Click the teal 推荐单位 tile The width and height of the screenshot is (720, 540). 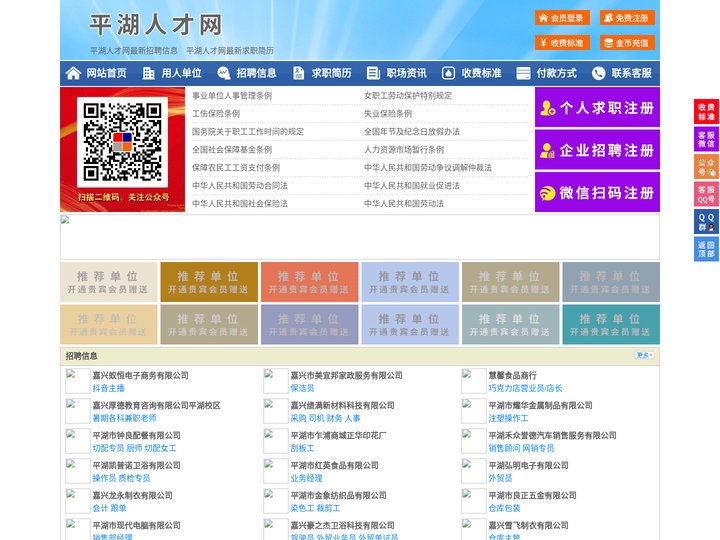[611, 325]
